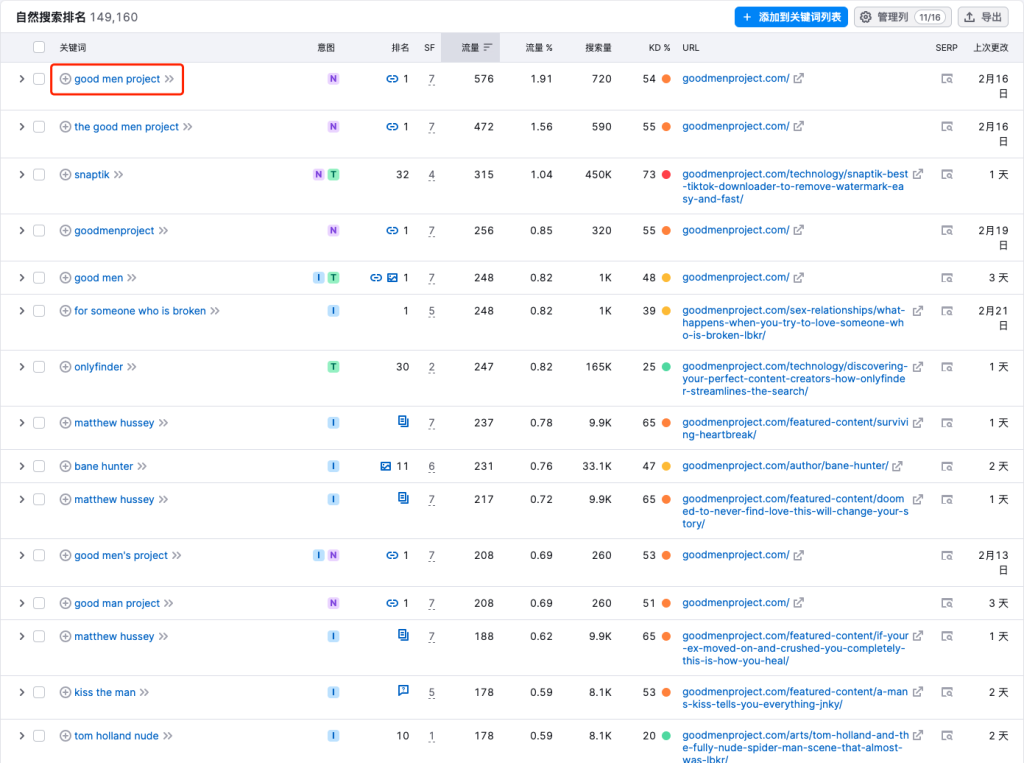The width and height of the screenshot is (1024, 763).
Task: Toggle the select-all checkbox in table header
Action: pyautogui.click(x=39, y=47)
